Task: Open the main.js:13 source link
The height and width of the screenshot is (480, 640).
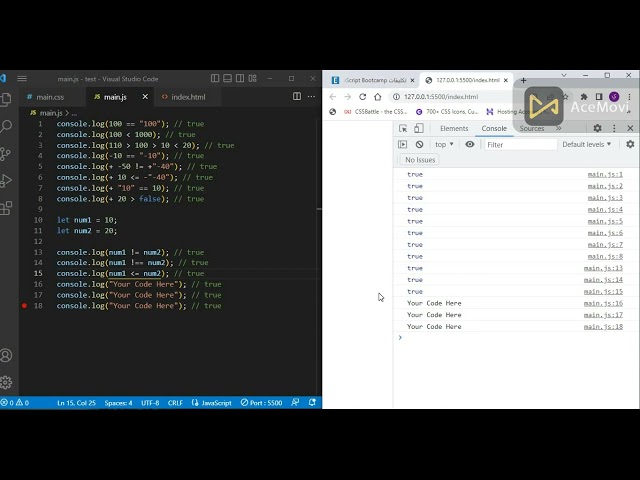Action: (x=603, y=268)
